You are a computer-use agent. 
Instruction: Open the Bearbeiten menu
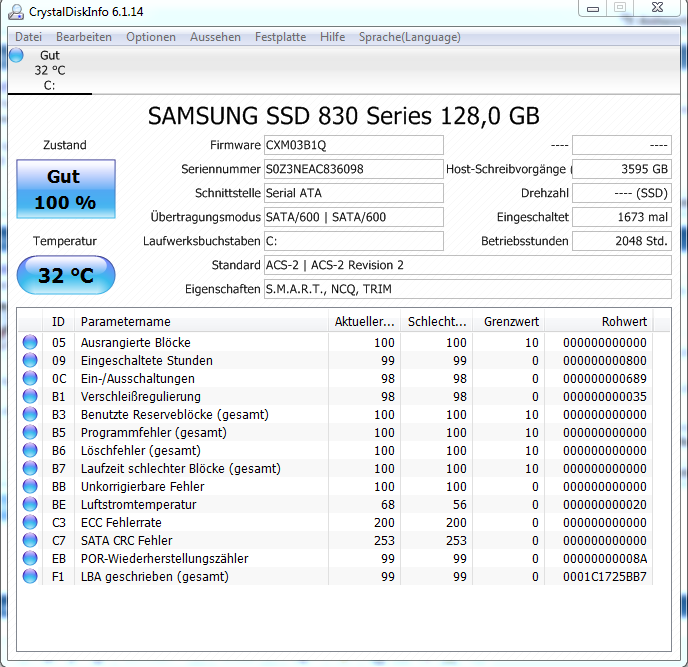coord(84,37)
